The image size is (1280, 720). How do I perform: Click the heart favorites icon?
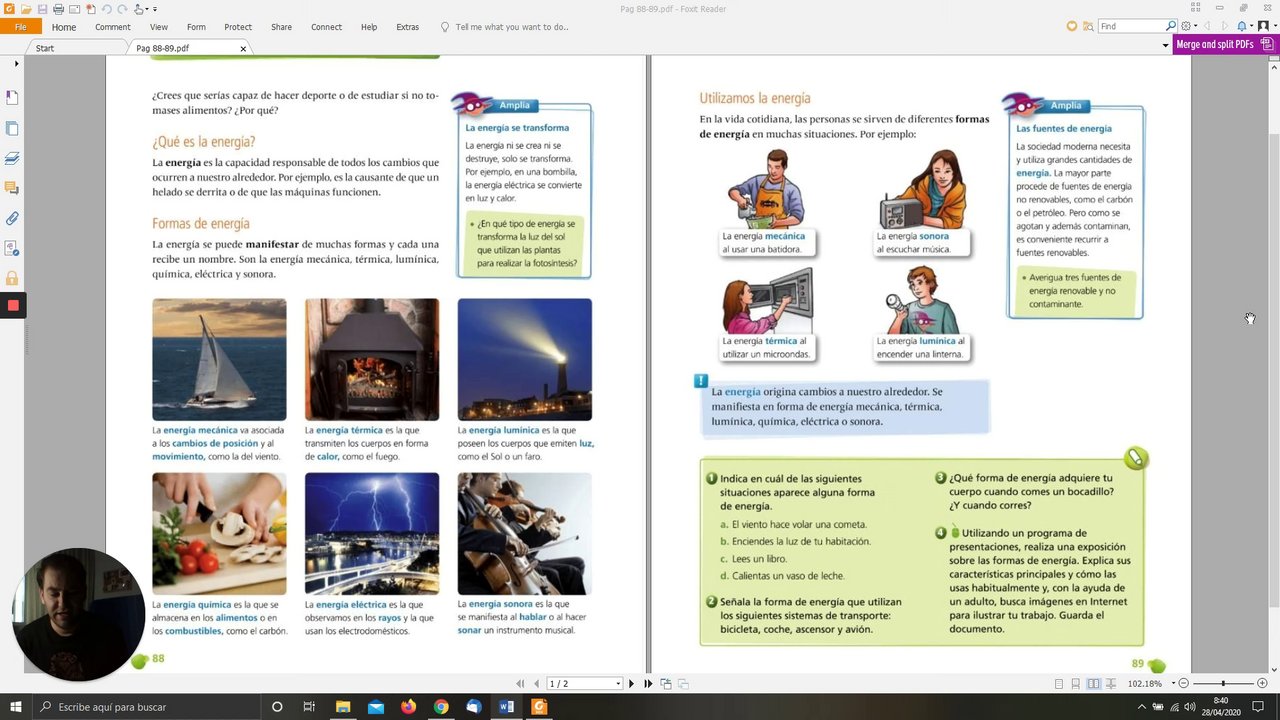click(1072, 26)
